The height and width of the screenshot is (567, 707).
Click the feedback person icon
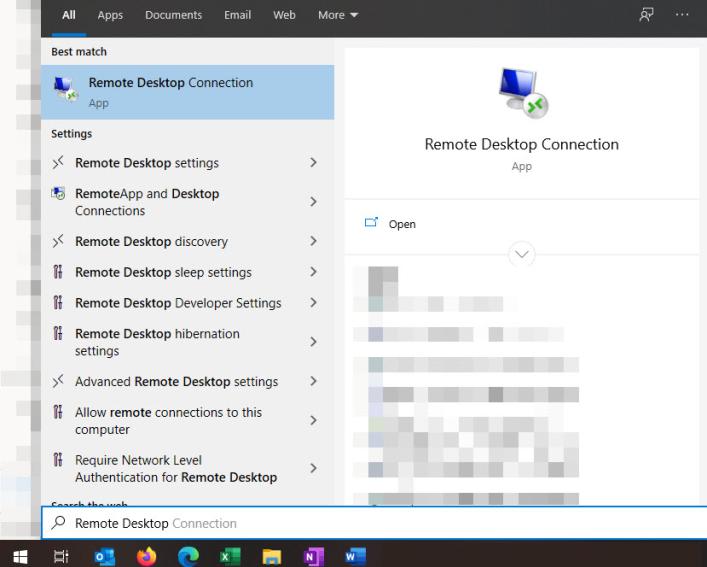pyautogui.click(x=646, y=15)
